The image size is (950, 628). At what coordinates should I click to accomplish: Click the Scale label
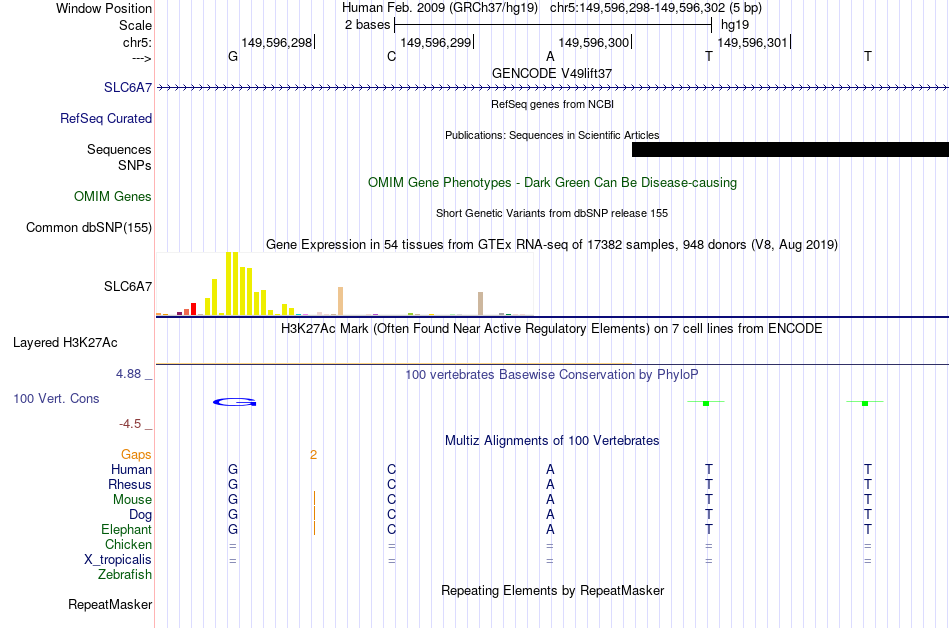coord(136,25)
